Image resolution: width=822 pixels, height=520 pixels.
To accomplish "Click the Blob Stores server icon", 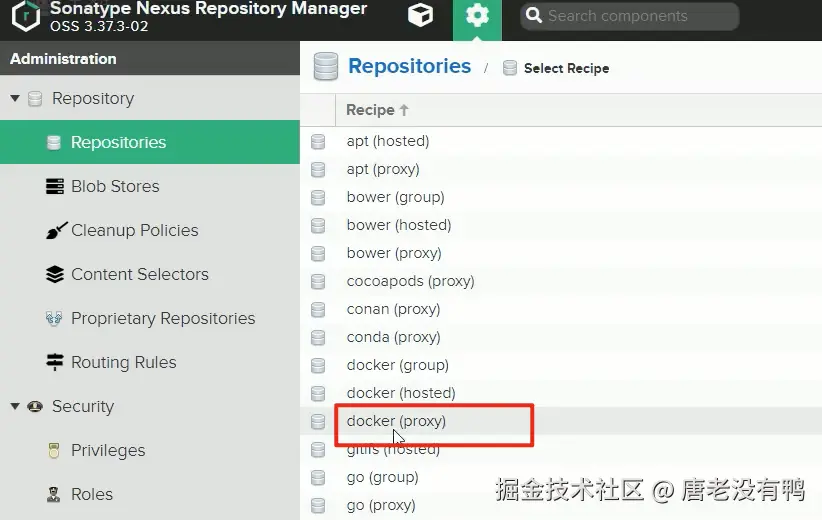I will point(55,186).
